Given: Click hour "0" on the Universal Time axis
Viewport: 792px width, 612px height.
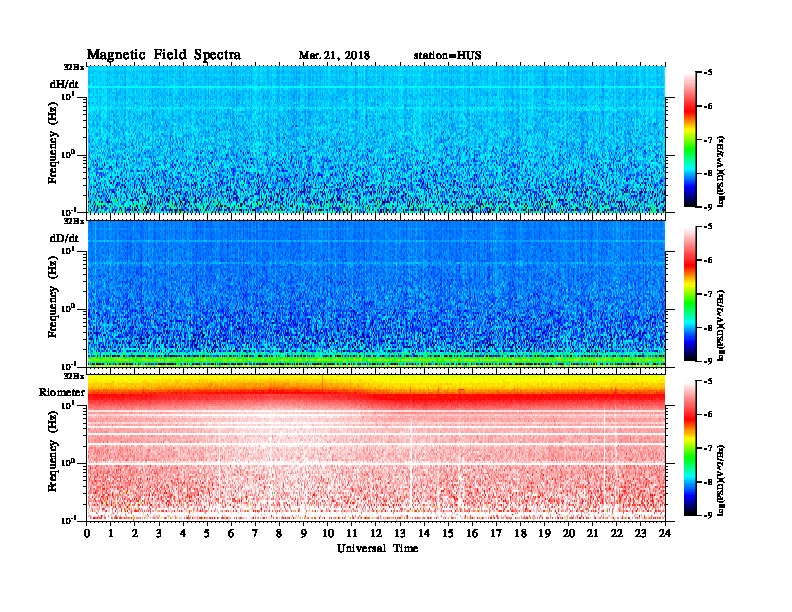Looking at the screenshot, I should click(x=87, y=534).
